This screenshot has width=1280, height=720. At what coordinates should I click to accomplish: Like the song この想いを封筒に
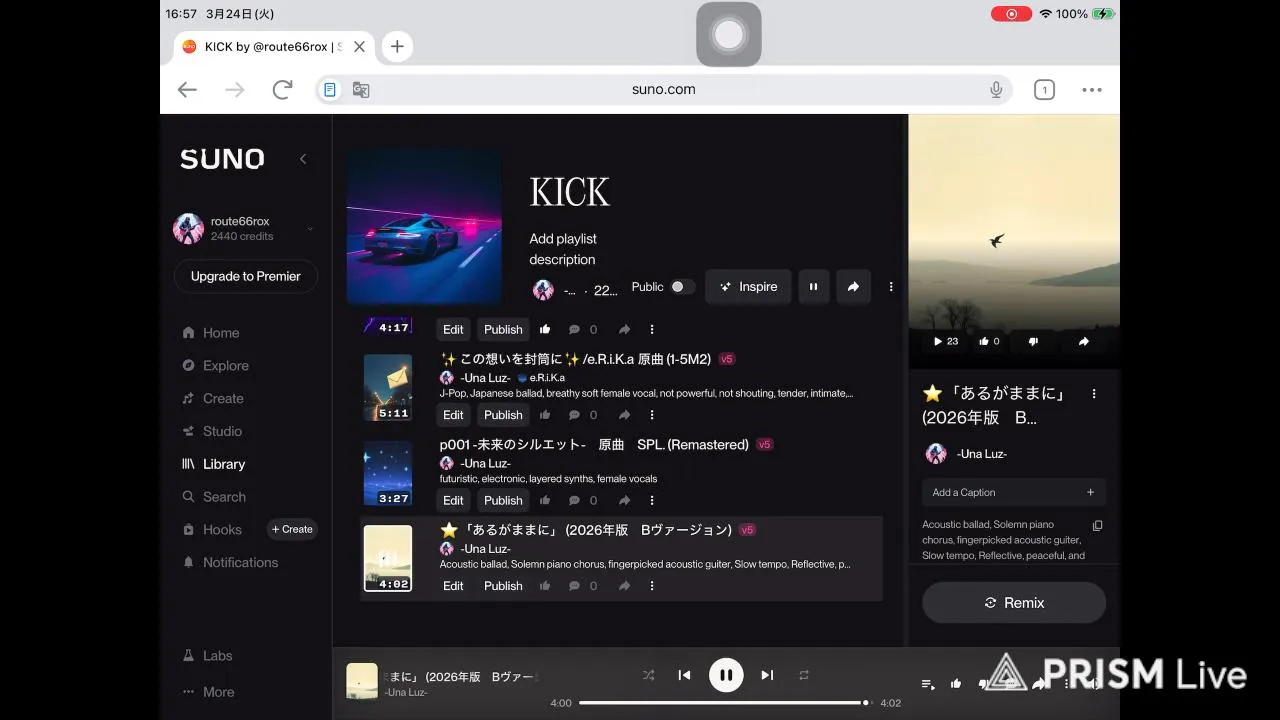pos(545,415)
